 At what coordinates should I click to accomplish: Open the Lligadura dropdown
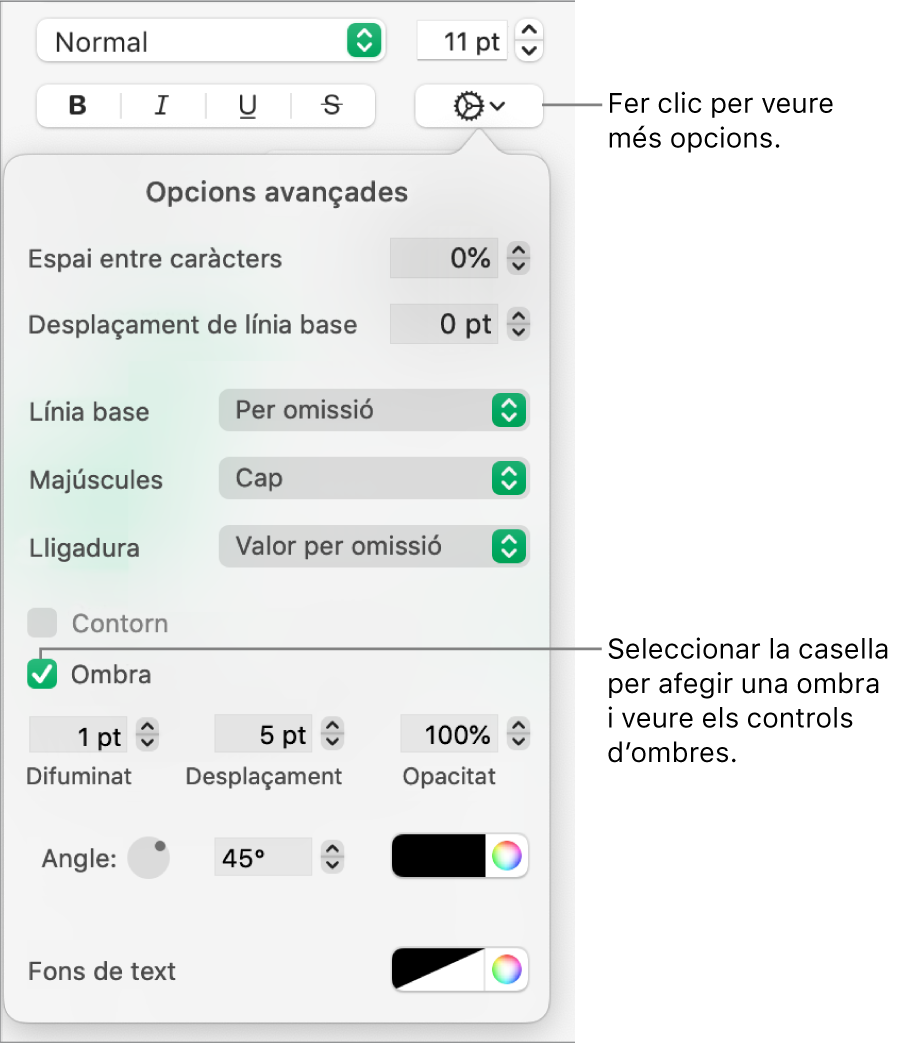[374, 546]
